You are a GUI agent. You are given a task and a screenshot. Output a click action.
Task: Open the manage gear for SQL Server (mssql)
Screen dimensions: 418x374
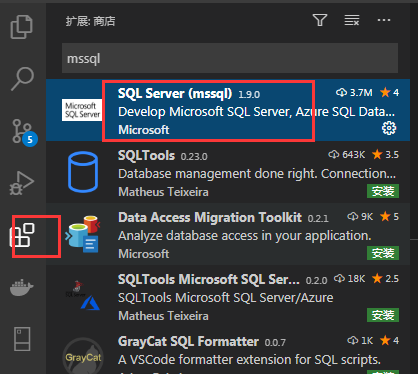pyautogui.click(x=389, y=128)
